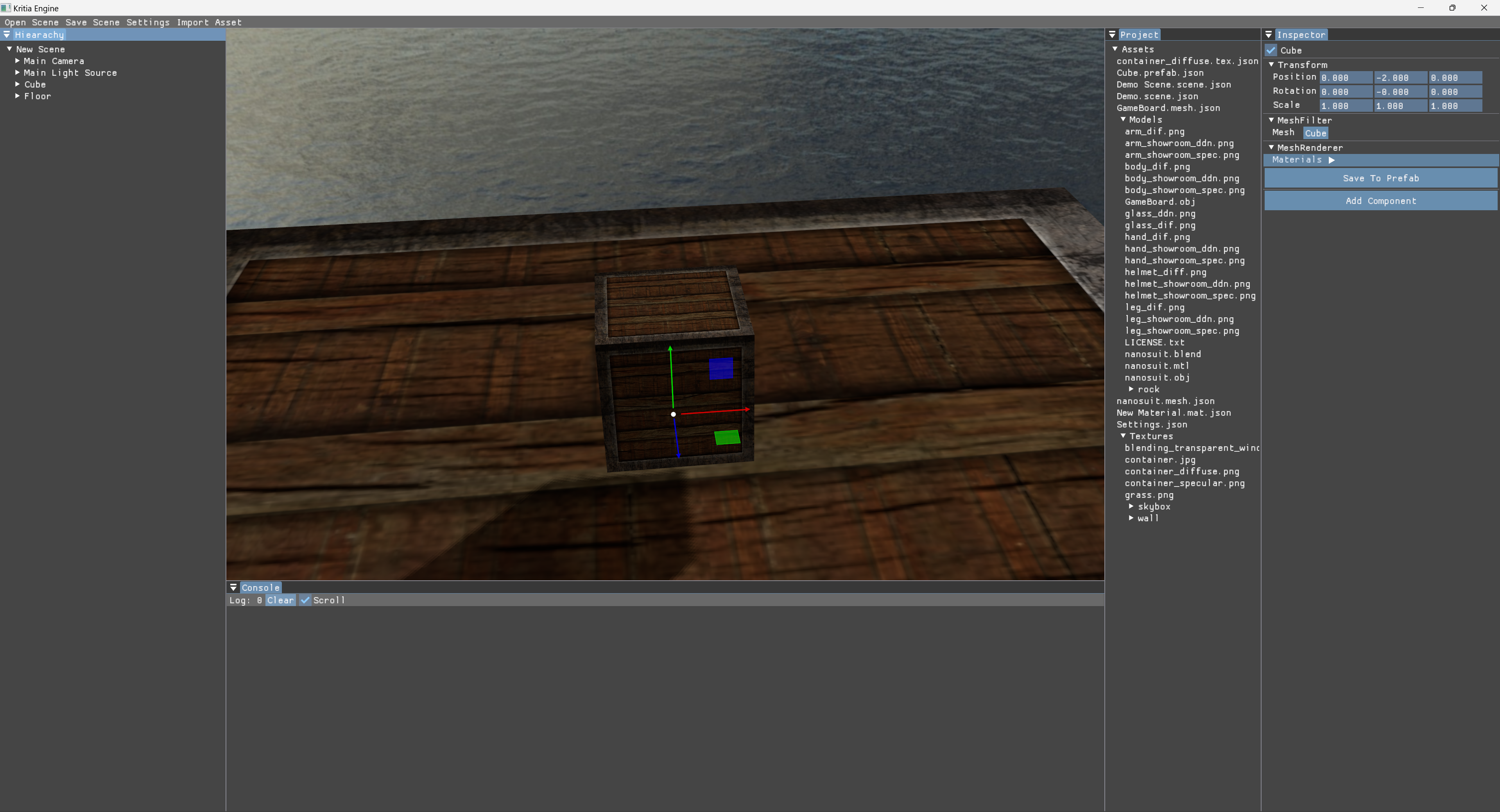Expand the Main Camera node
Image resolution: width=1500 pixels, height=812 pixels.
pyautogui.click(x=18, y=61)
